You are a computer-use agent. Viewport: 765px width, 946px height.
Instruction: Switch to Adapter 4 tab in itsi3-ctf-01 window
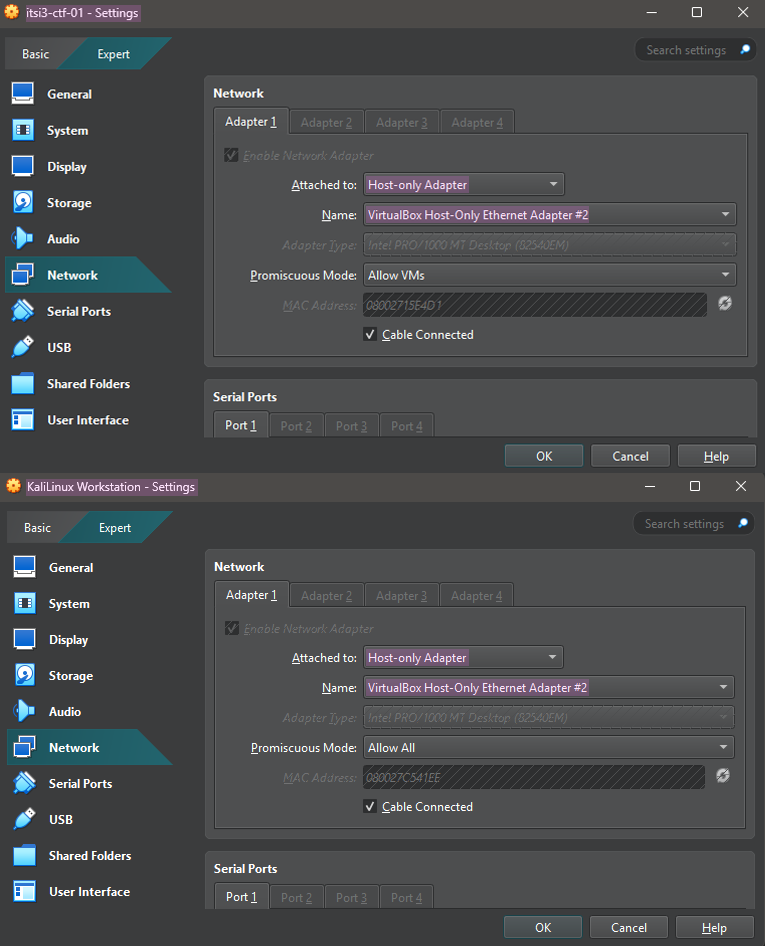(477, 122)
